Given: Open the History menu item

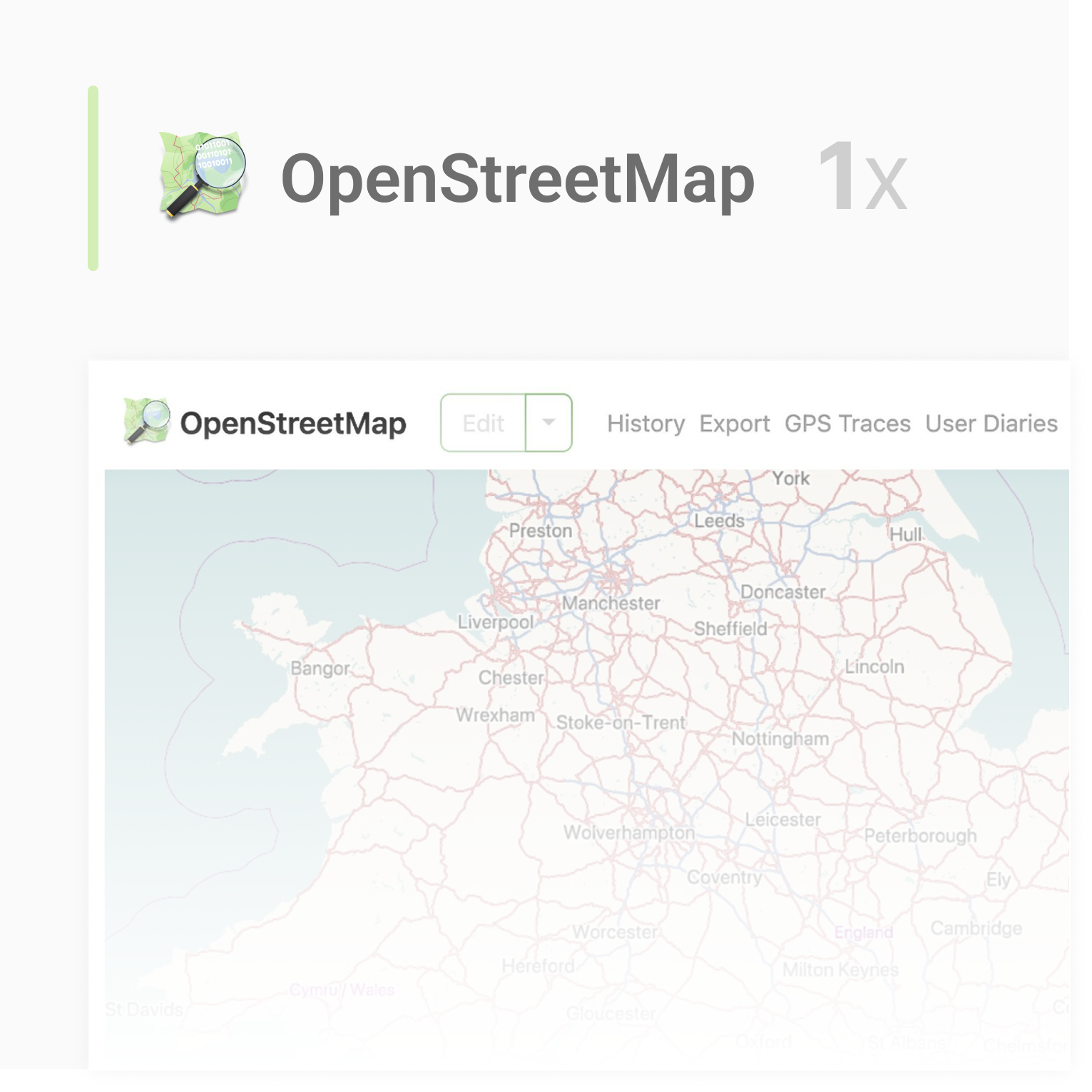Looking at the screenshot, I should coord(646,424).
